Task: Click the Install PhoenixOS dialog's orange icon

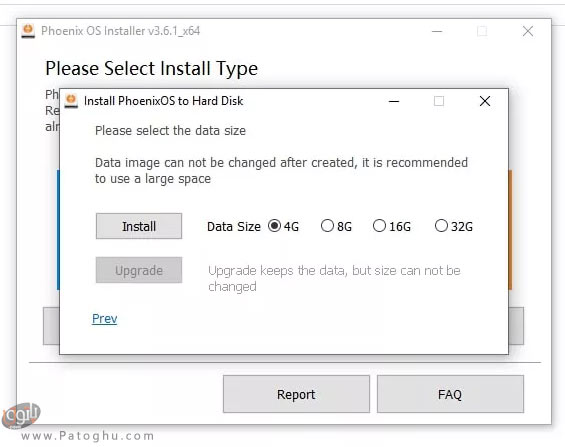Action: click(x=71, y=101)
